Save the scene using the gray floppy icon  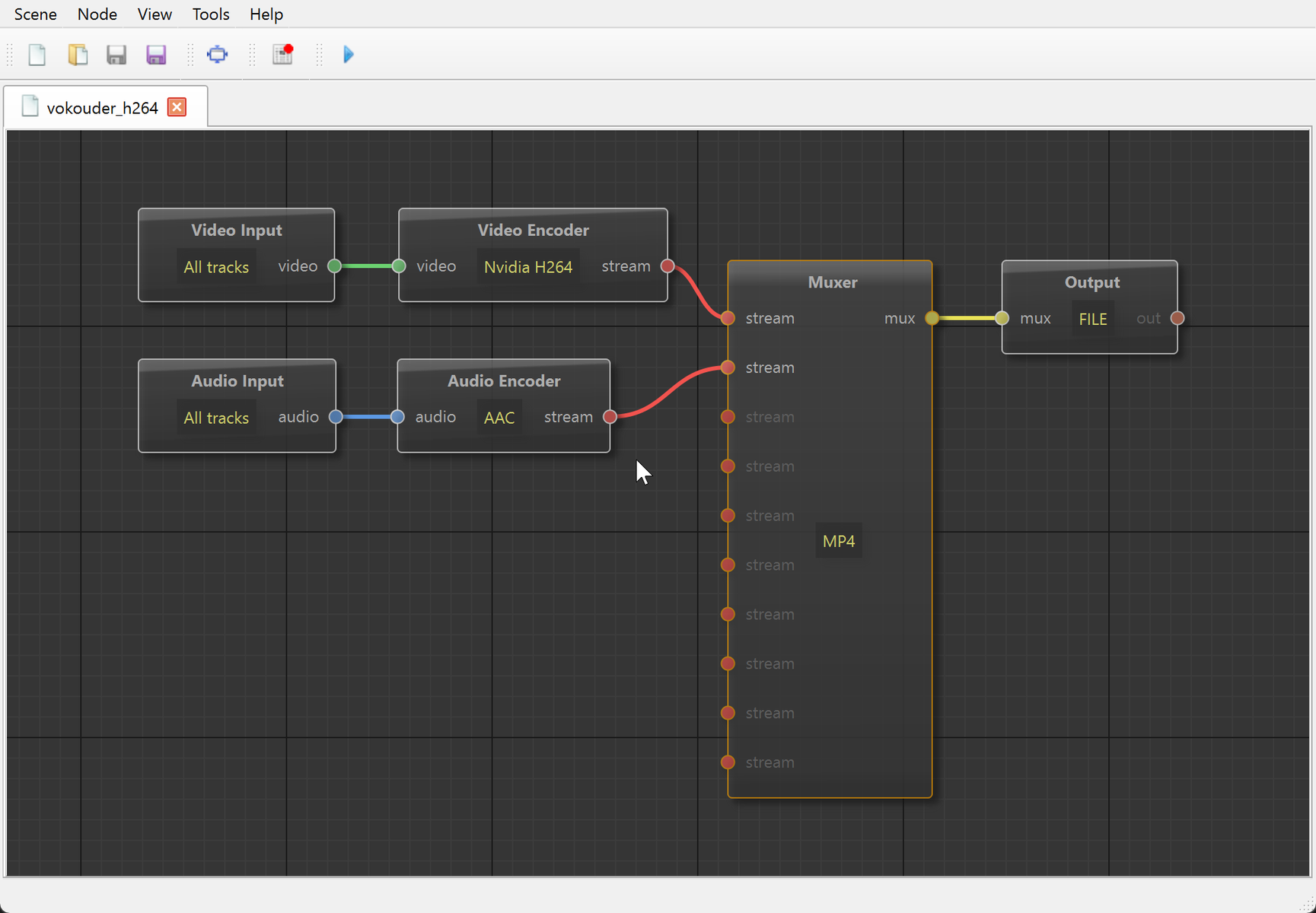pyautogui.click(x=116, y=55)
